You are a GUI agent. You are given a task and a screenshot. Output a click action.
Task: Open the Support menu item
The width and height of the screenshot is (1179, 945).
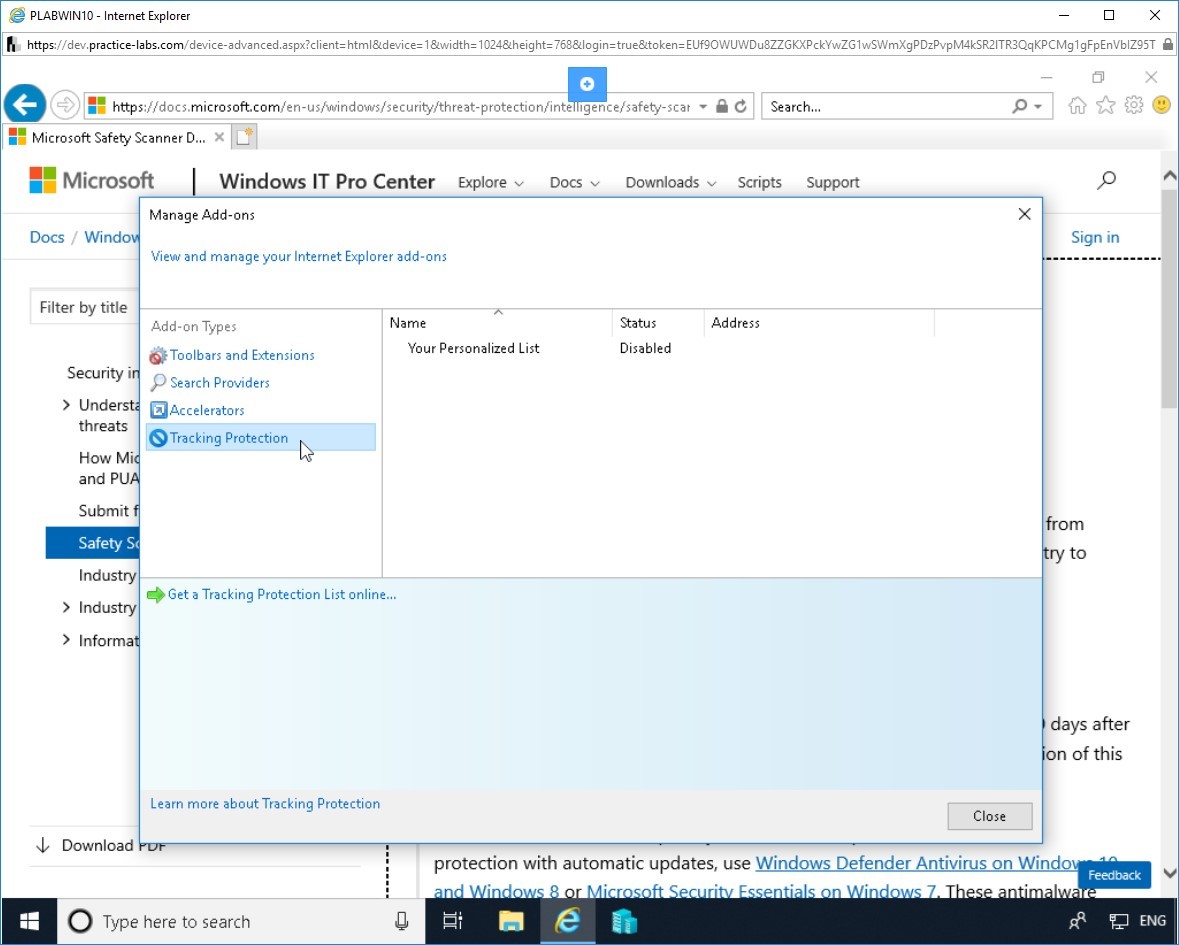(832, 182)
